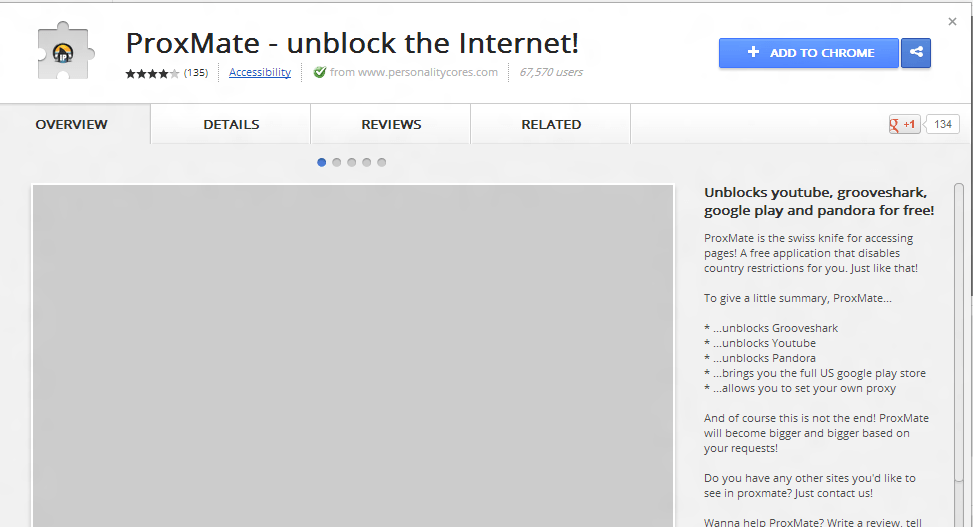Close the extension details dialog

[952, 22]
